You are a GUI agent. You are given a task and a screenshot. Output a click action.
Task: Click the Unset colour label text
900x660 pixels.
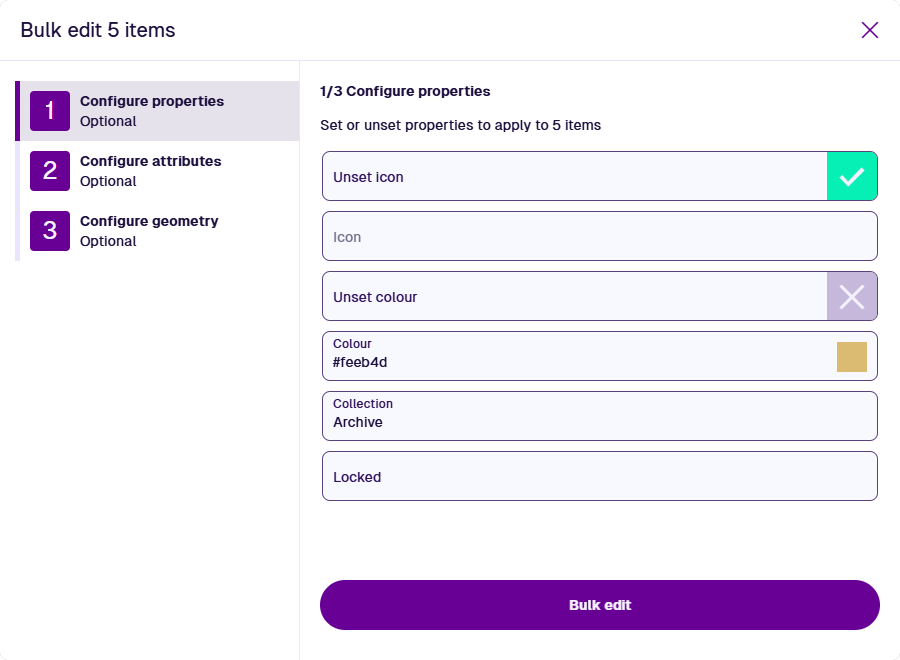[x=375, y=297]
